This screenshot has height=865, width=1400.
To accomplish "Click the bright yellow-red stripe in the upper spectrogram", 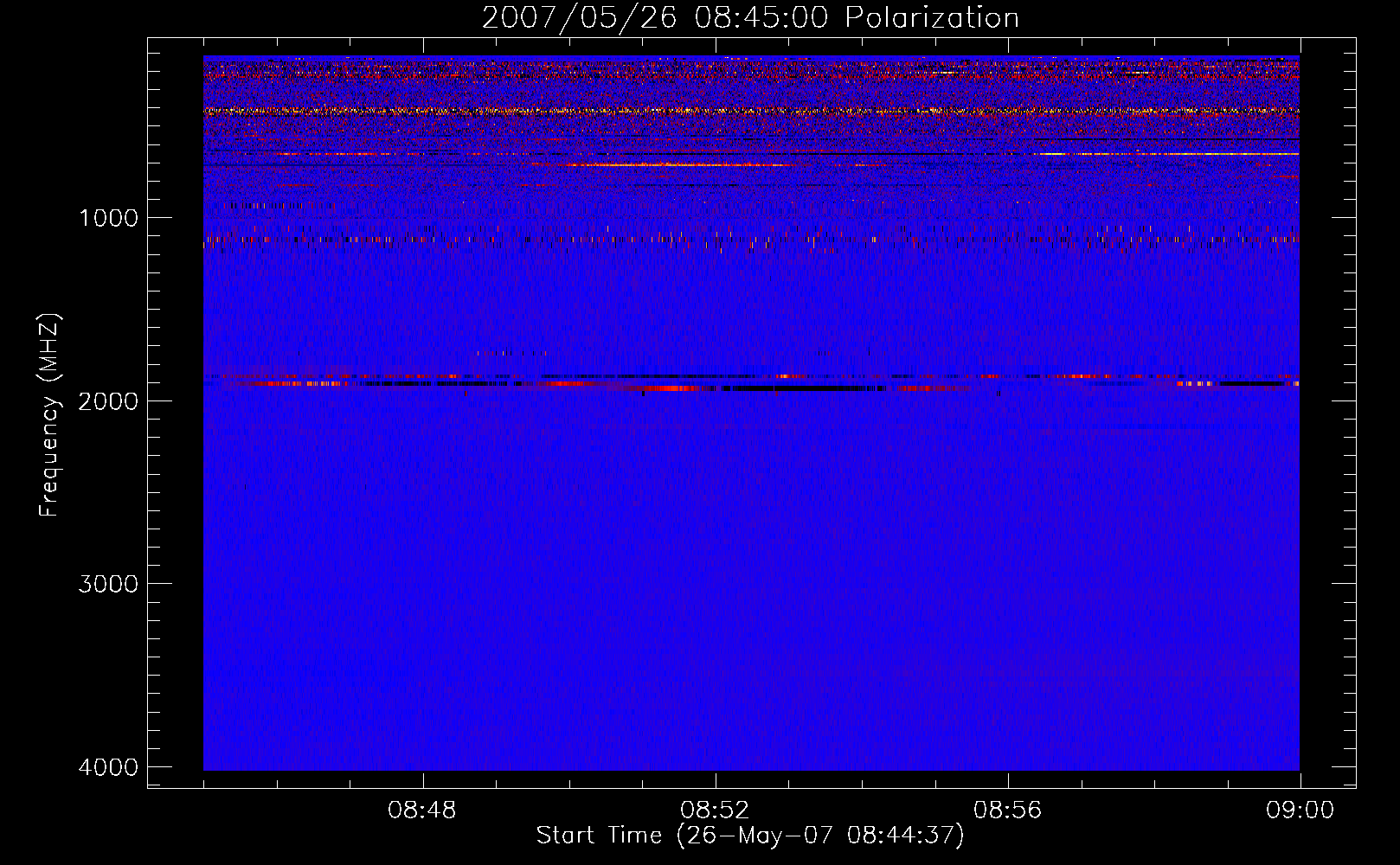I will [751, 111].
